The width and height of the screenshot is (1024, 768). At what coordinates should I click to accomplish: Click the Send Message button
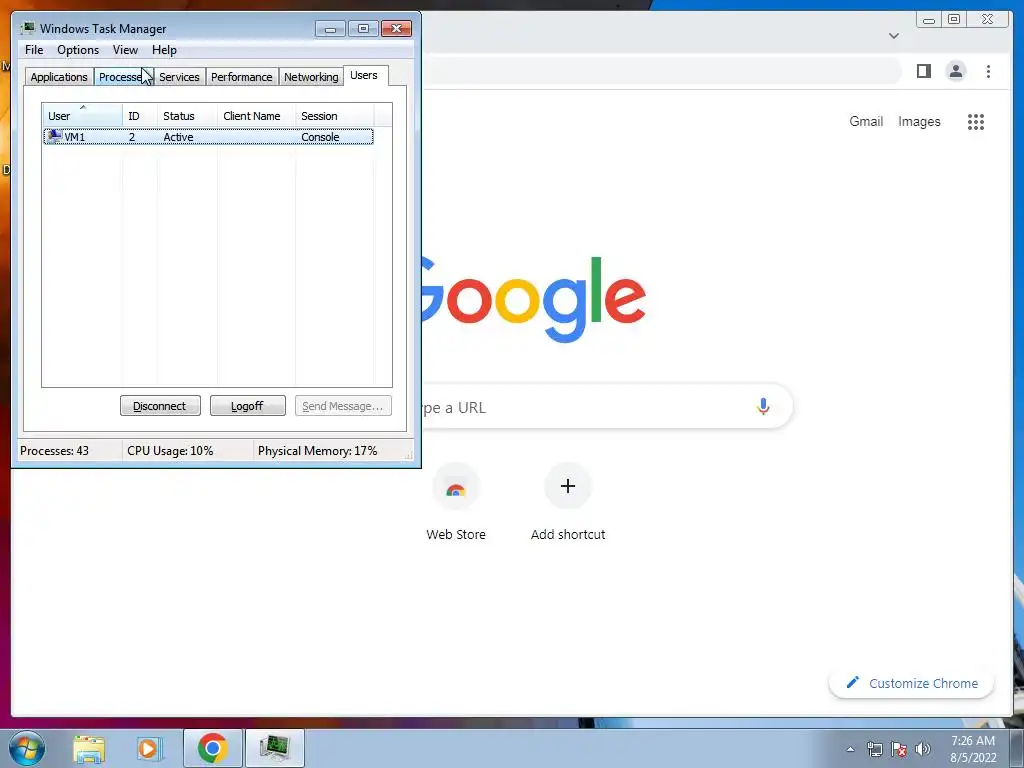[343, 406]
